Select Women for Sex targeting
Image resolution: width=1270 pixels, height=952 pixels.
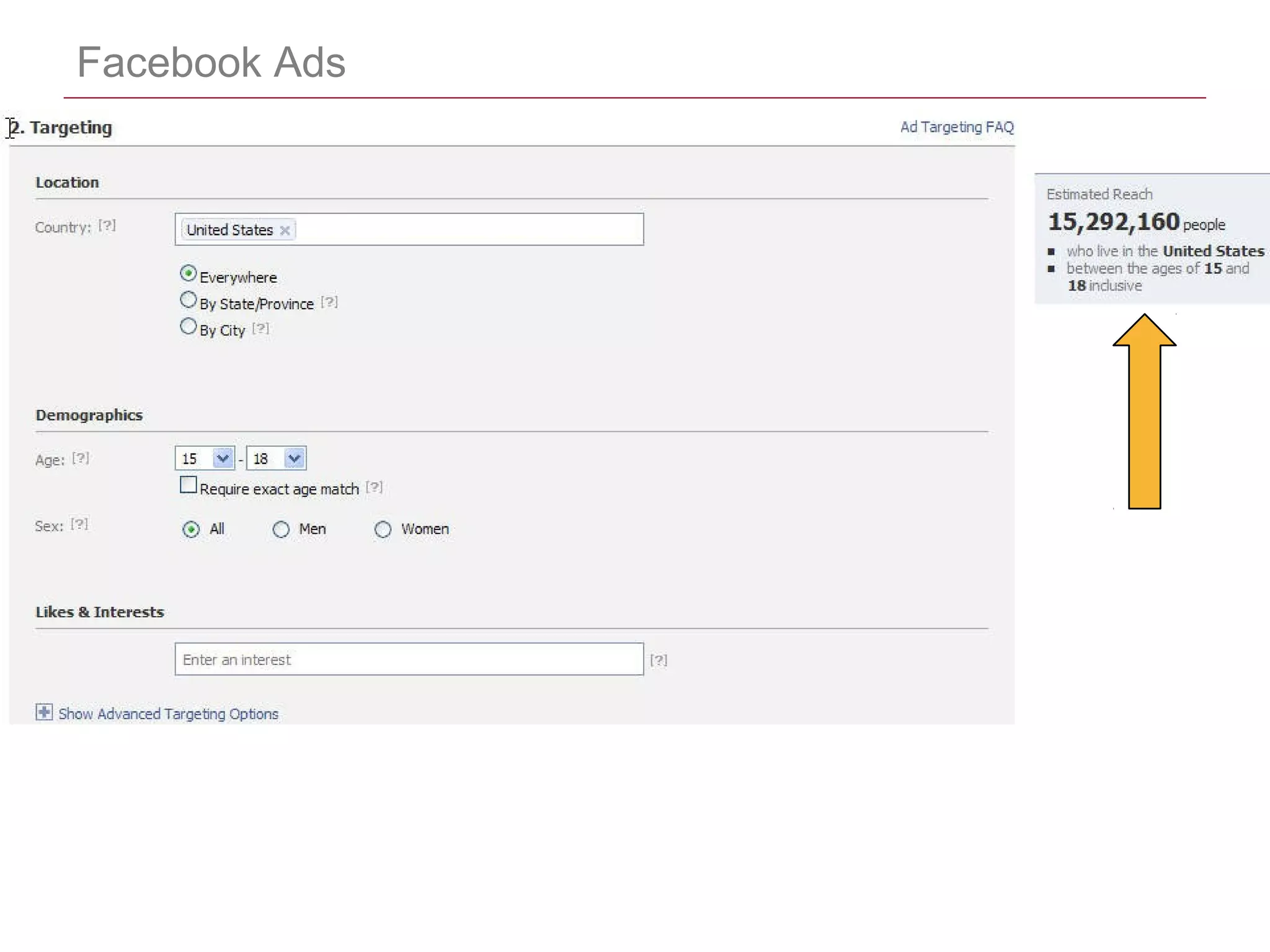pos(383,529)
